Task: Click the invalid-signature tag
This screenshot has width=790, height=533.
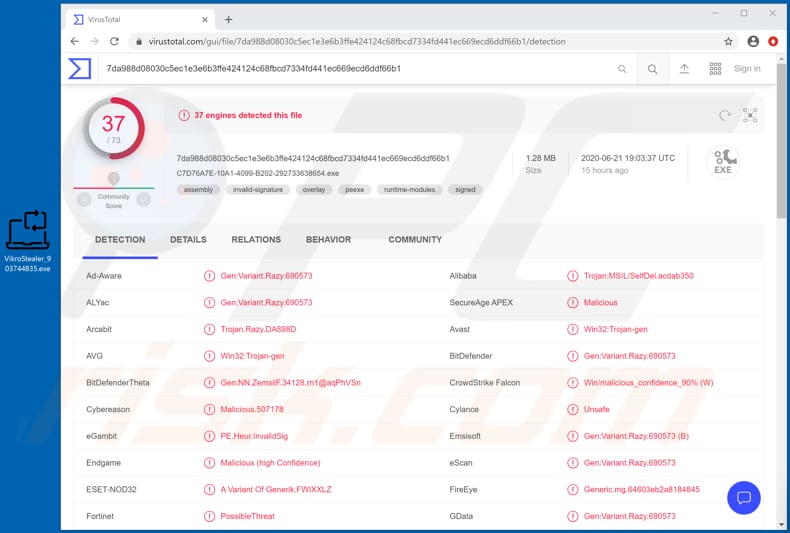Action: click(x=258, y=190)
